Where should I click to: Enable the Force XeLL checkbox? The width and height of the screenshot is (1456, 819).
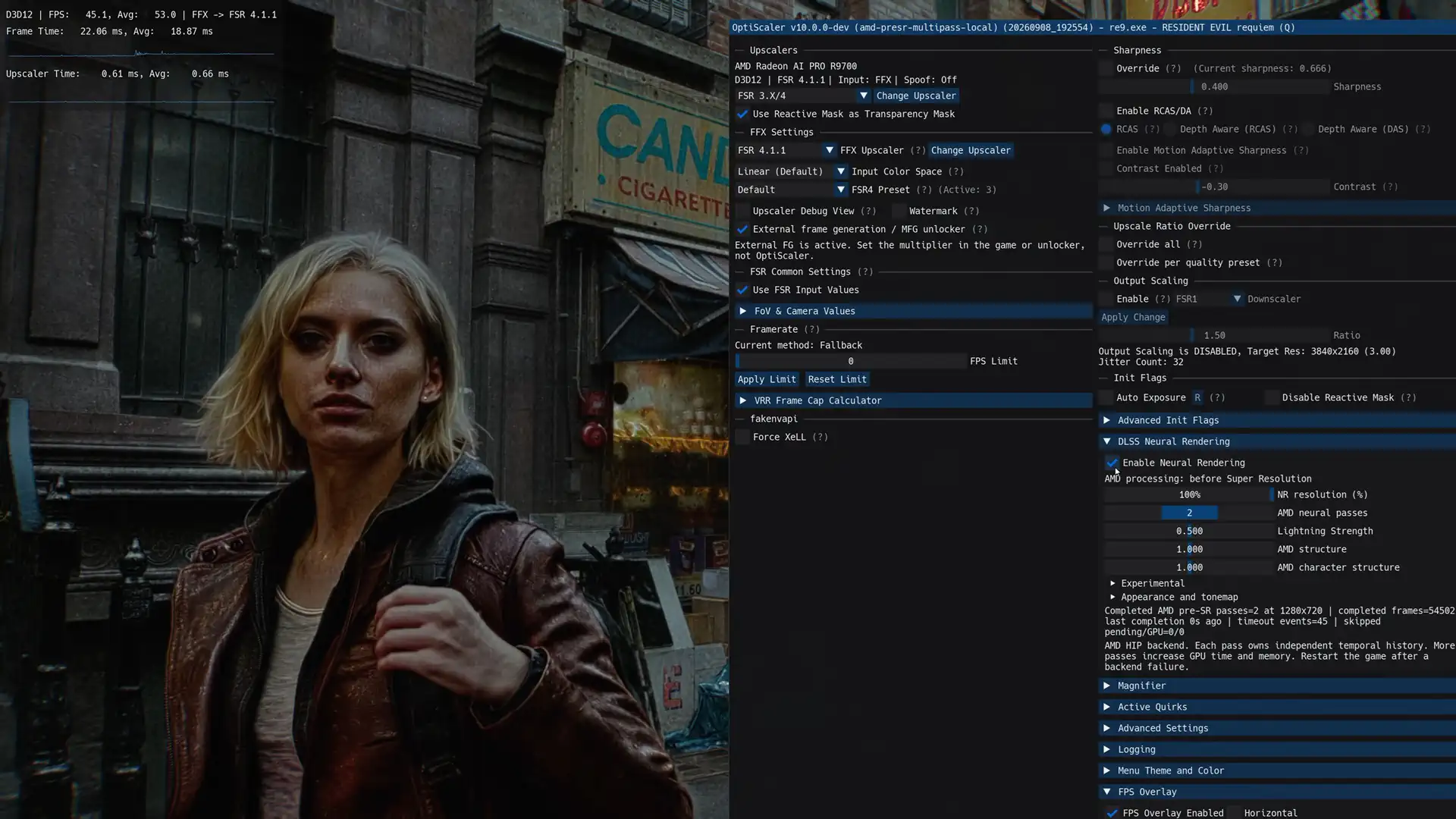tap(742, 437)
